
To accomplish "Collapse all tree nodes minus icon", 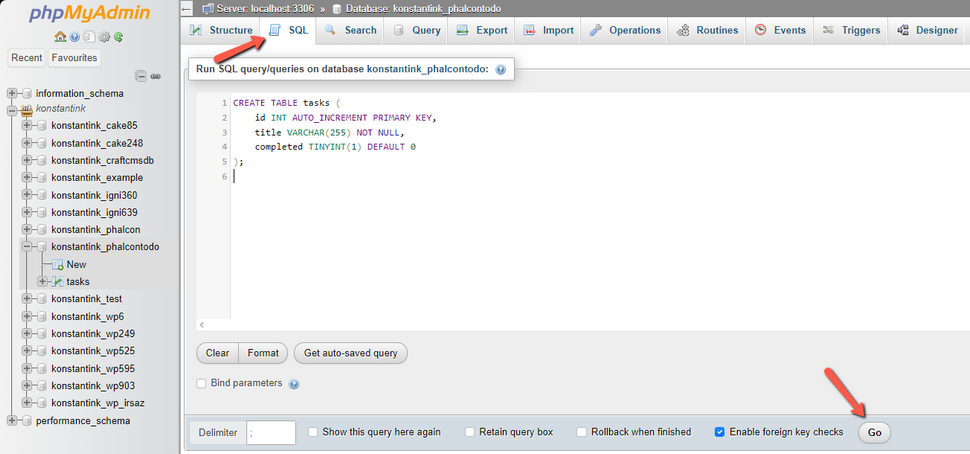I will click(141, 77).
